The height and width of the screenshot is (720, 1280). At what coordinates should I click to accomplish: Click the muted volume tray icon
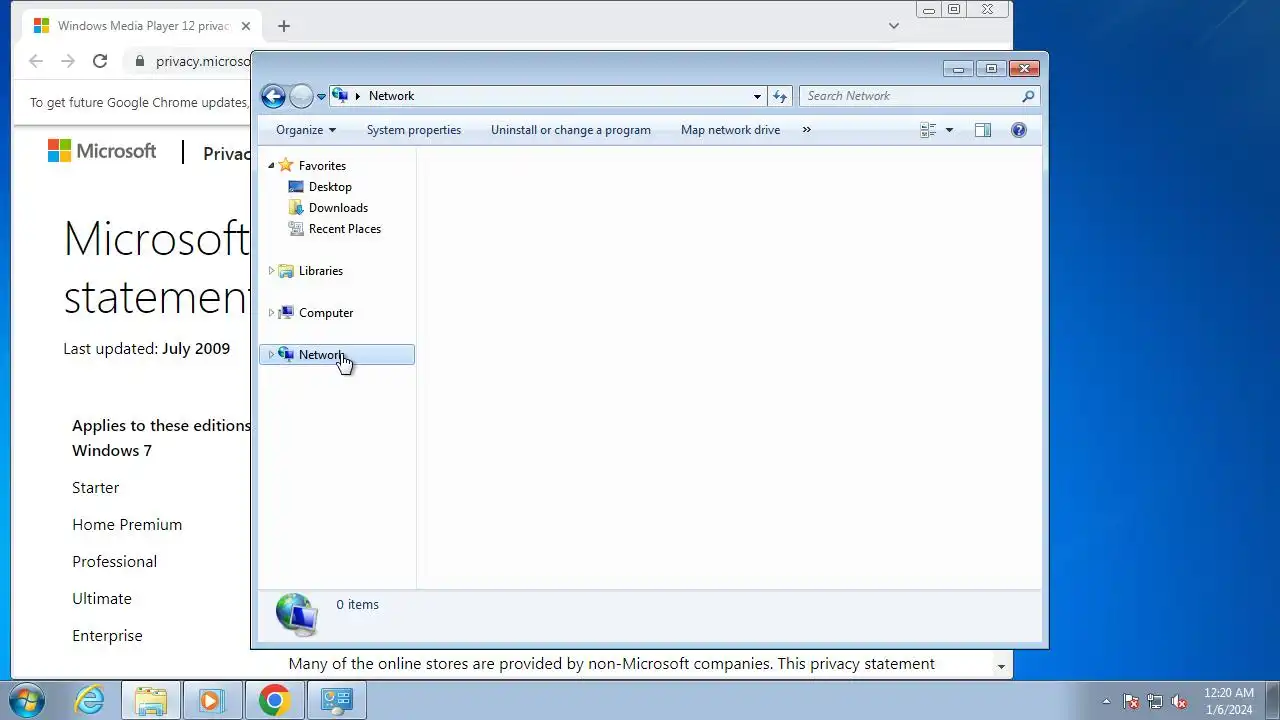tap(1179, 701)
